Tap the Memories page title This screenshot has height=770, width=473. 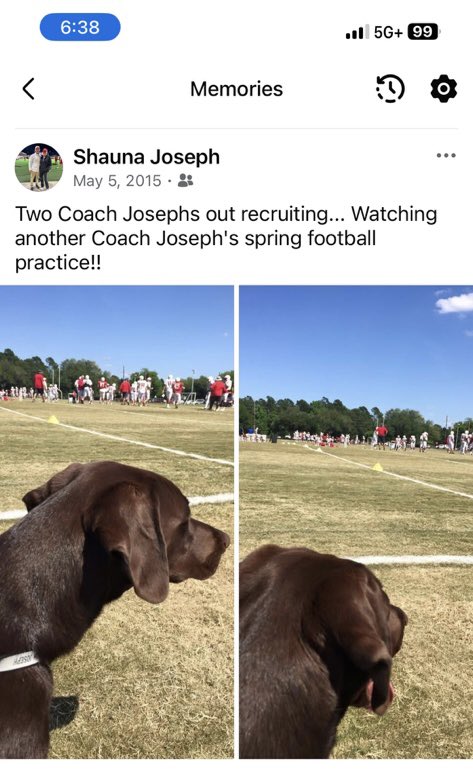(236, 89)
